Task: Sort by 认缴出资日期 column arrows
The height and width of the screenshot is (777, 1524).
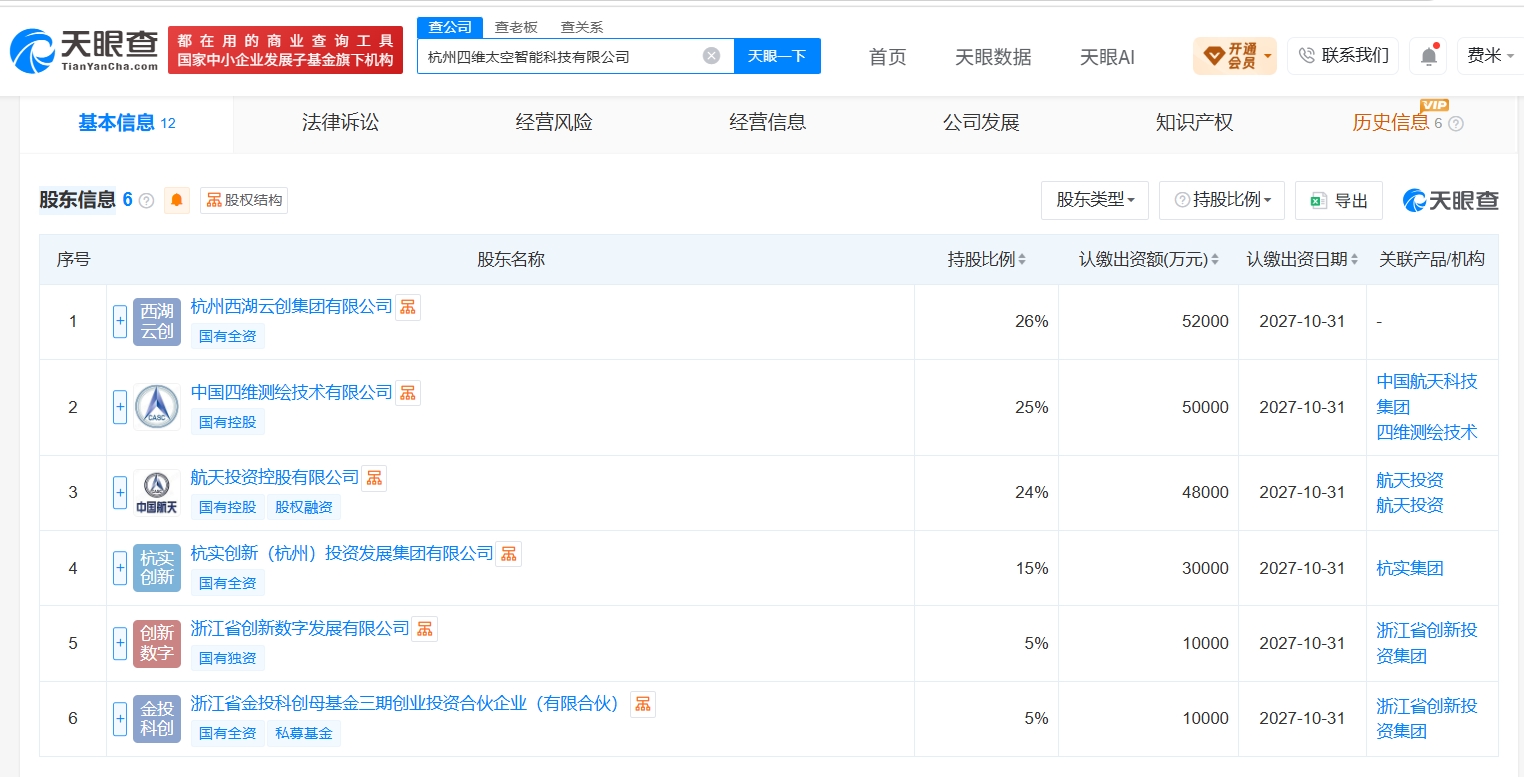Action: 1354,260
